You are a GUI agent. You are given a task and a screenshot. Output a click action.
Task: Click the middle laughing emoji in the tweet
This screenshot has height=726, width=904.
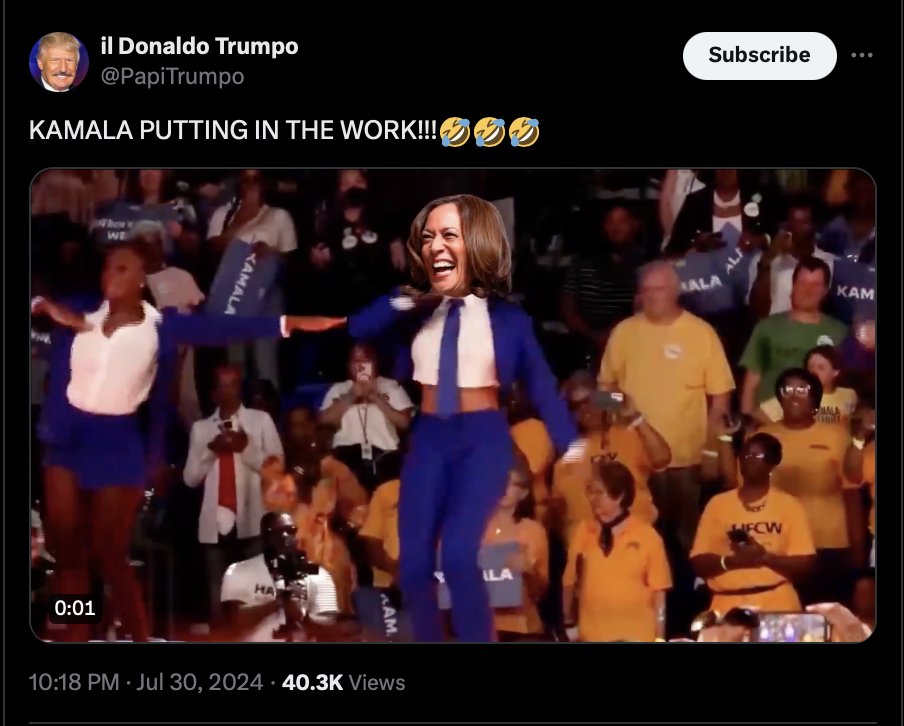point(489,131)
